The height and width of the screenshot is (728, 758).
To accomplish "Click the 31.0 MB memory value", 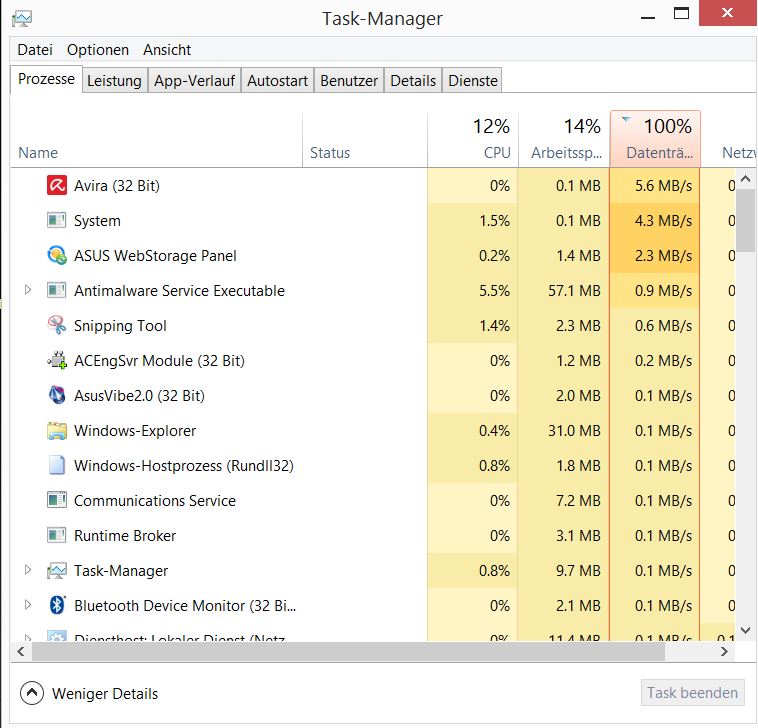I will [x=574, y=430].
